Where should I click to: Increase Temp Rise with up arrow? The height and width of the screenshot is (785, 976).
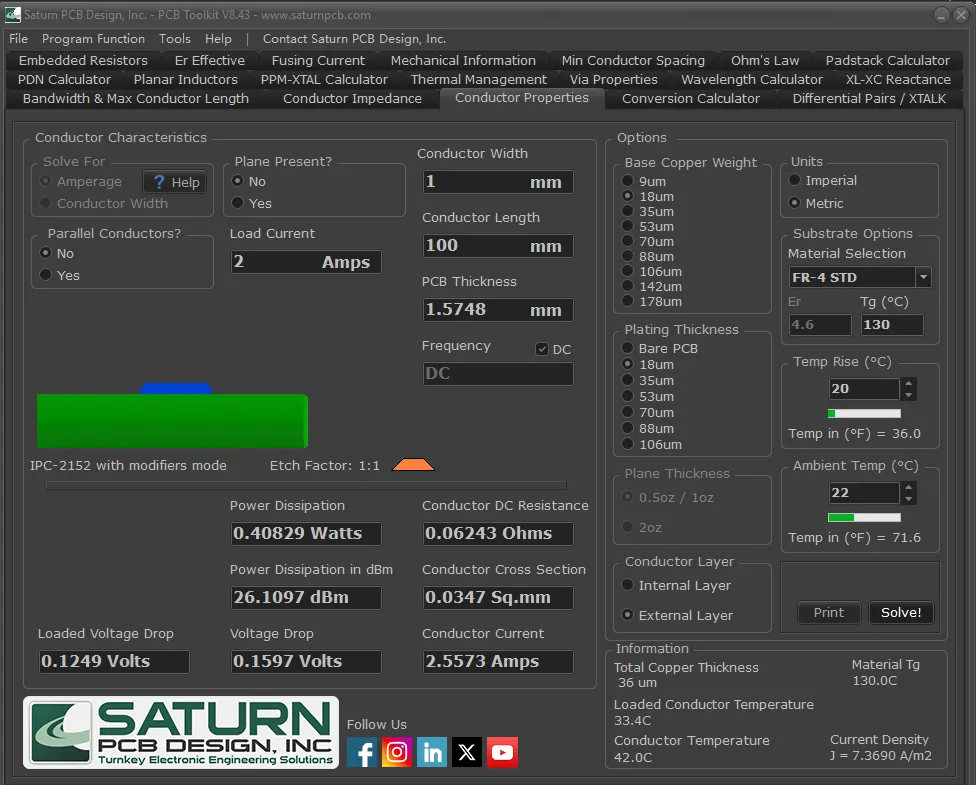pos(908,383)
